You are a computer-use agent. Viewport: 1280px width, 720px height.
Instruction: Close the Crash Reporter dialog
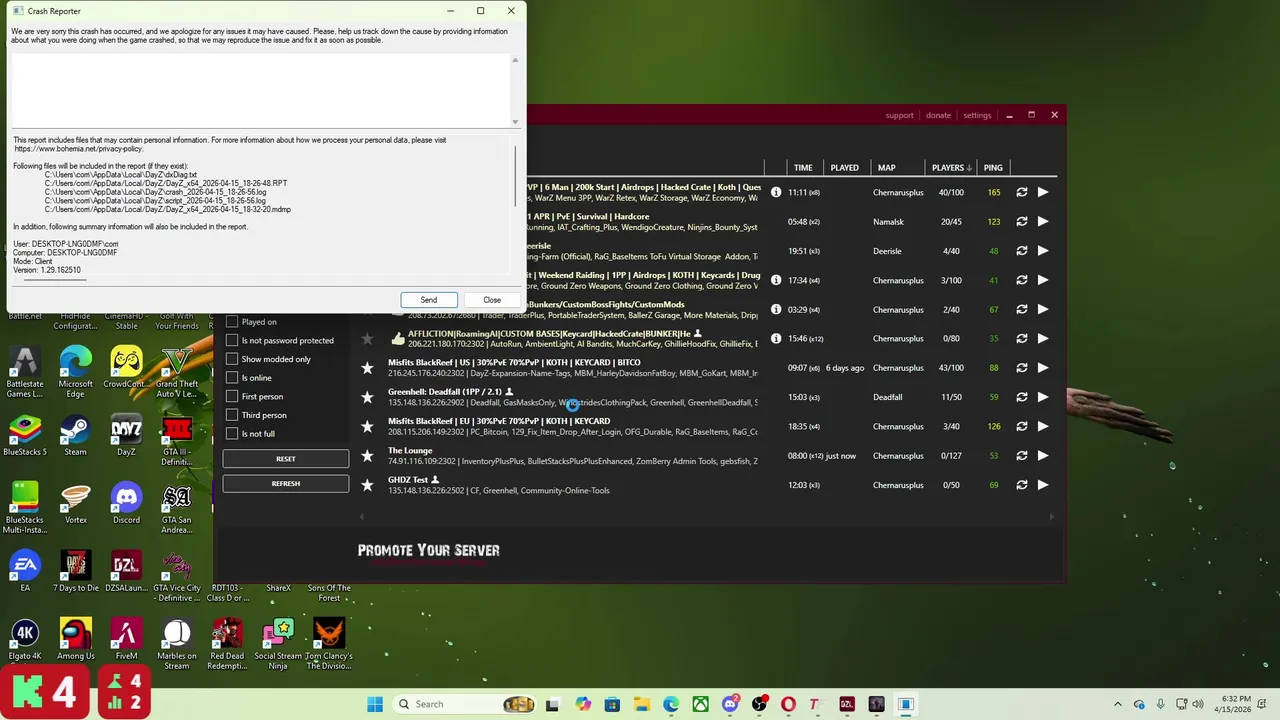(x=492, y=300)
